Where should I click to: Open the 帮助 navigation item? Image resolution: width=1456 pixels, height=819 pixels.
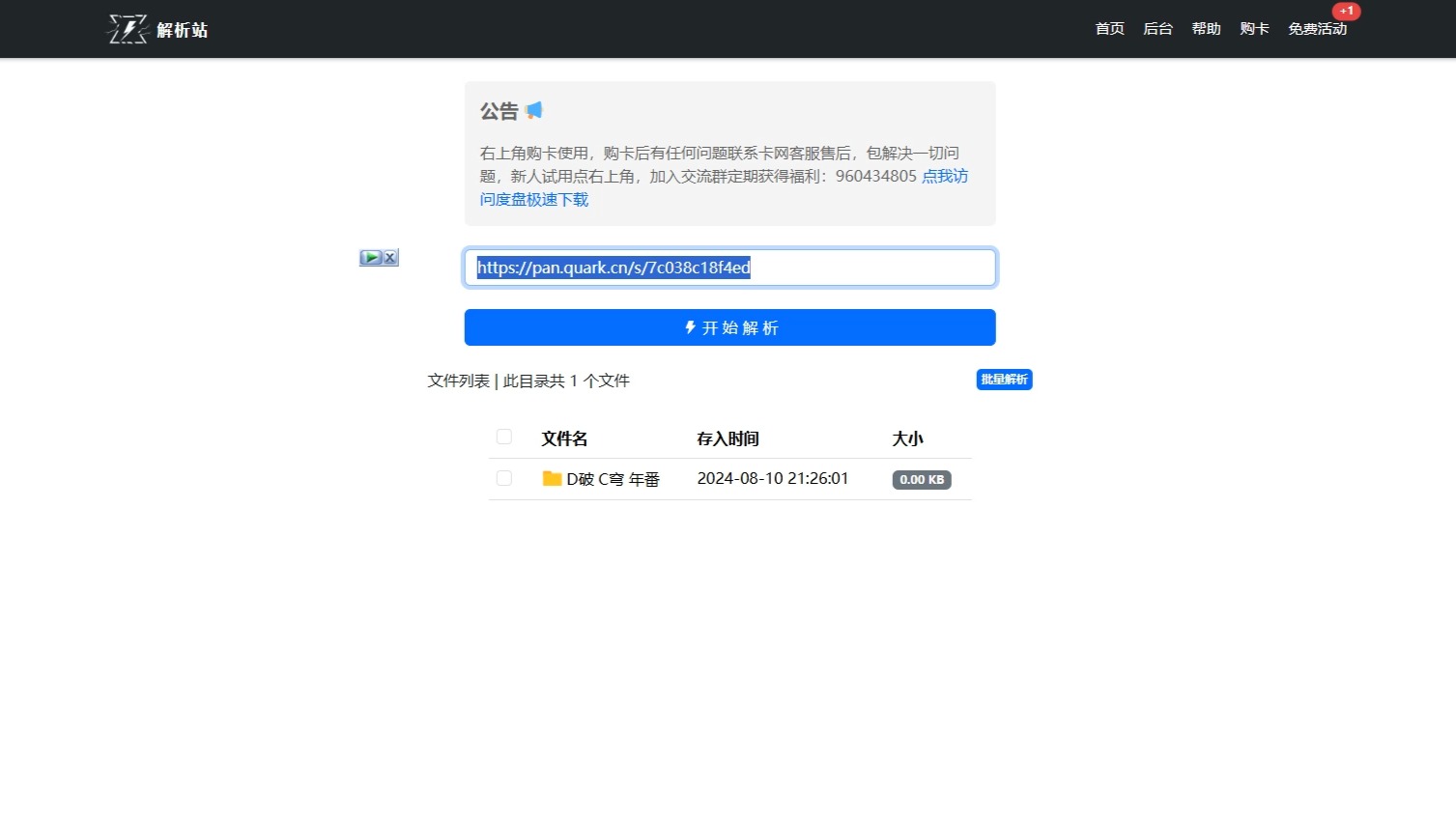[1206, 29]
